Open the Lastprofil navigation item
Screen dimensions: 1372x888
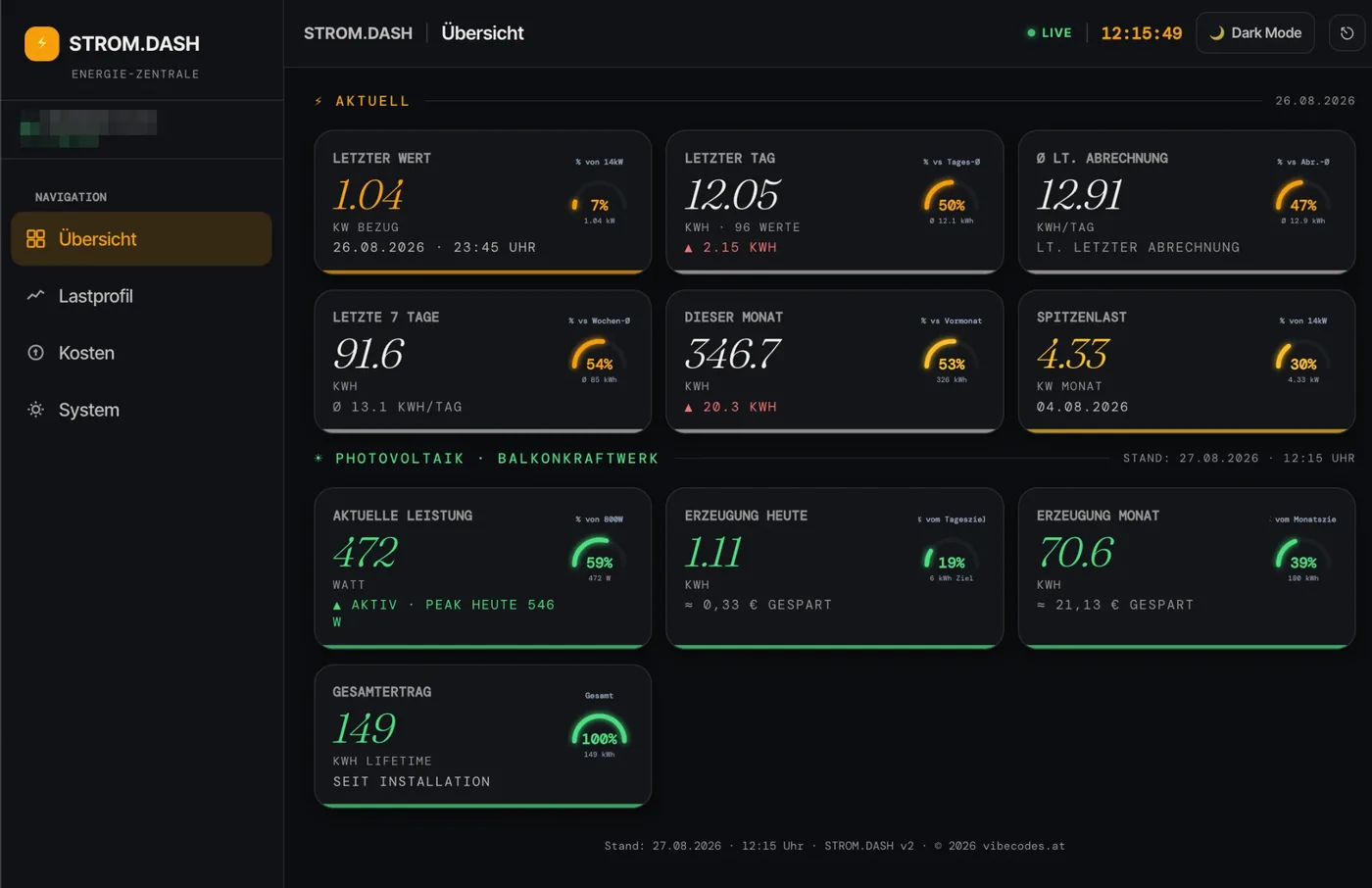coord(141,296)
